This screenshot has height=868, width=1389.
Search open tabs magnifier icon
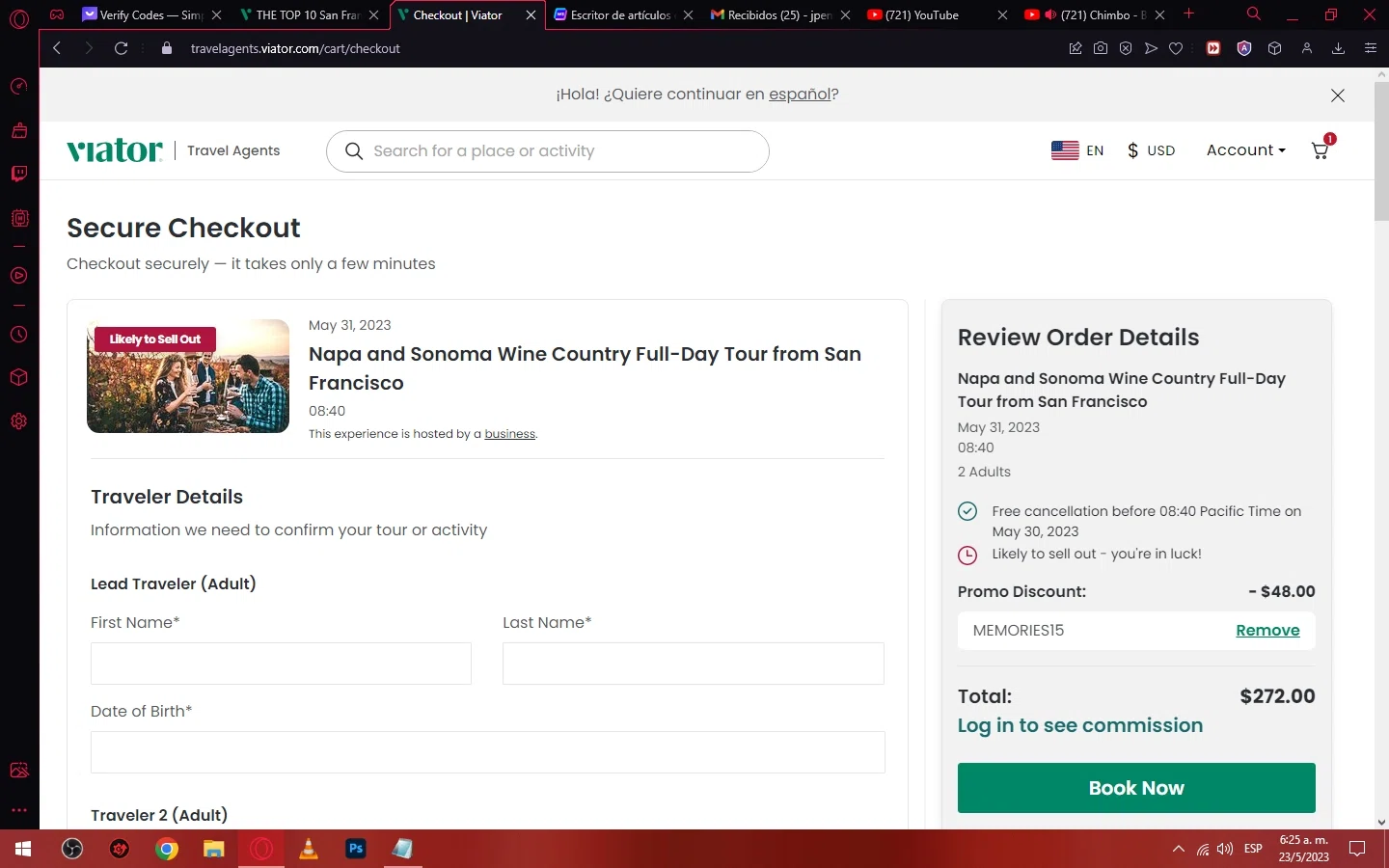click(1253, 14)
